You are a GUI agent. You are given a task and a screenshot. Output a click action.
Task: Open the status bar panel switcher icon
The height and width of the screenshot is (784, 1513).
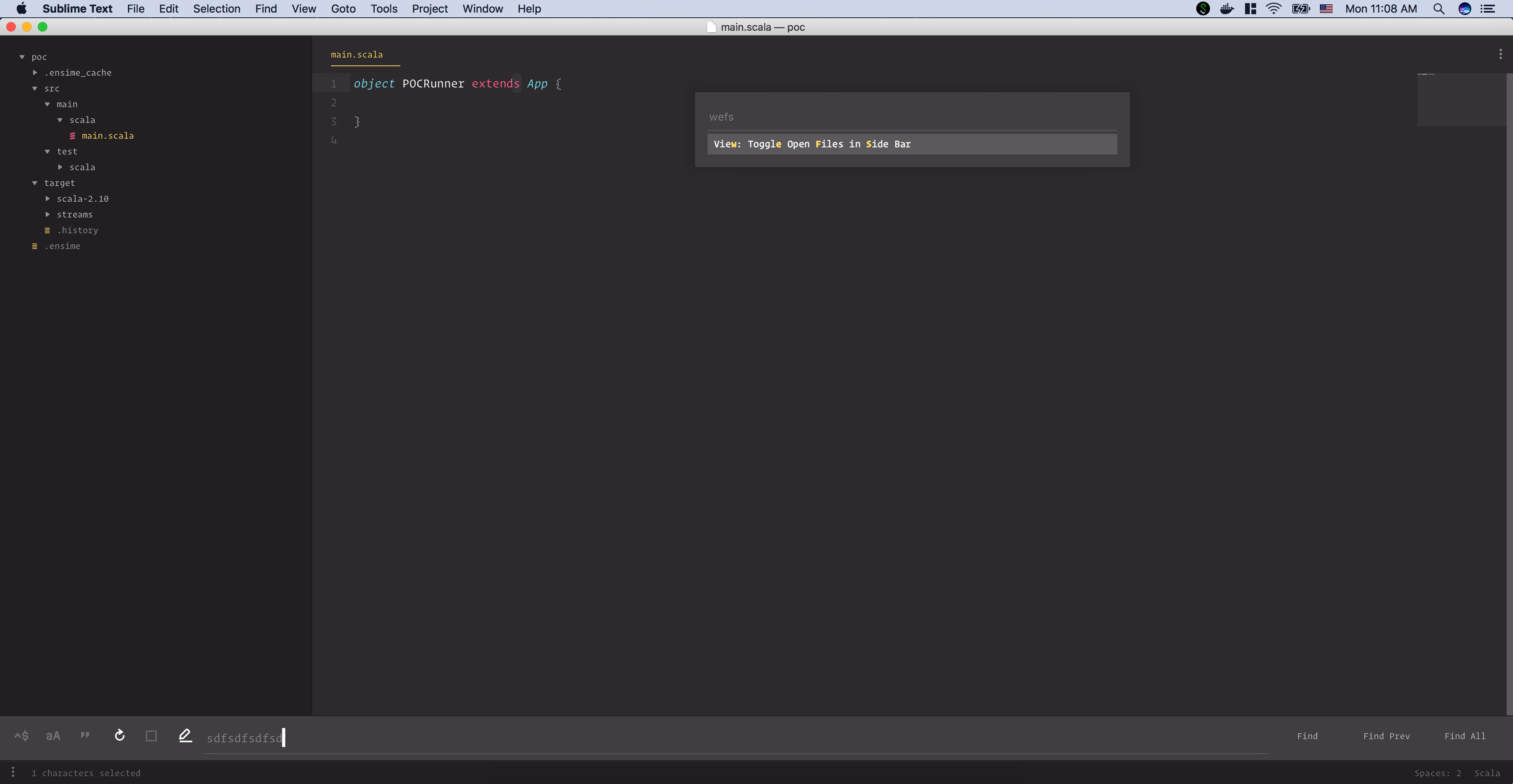[12, 773]
